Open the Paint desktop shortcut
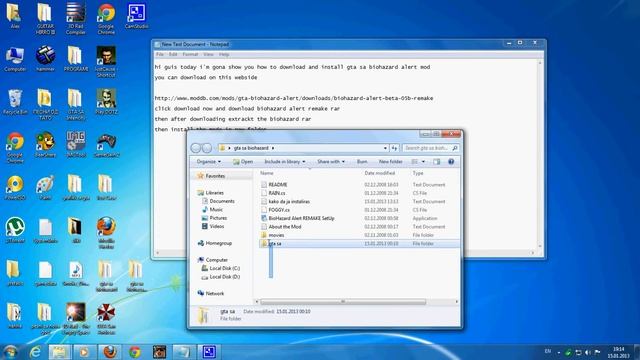Image resolution: width=640 pixels, height=360 pixels. pyautogui.click(x=45, y=188)
